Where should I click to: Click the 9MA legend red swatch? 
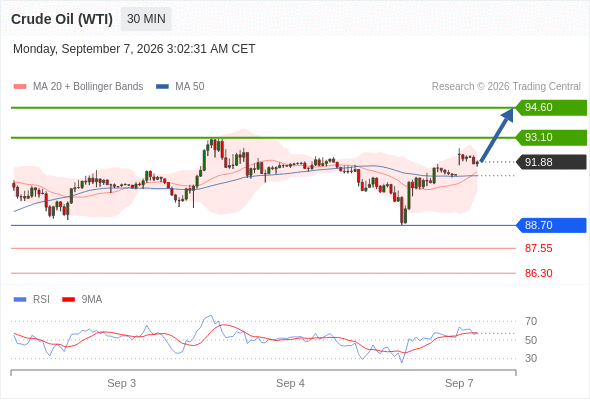click(68, 300)
